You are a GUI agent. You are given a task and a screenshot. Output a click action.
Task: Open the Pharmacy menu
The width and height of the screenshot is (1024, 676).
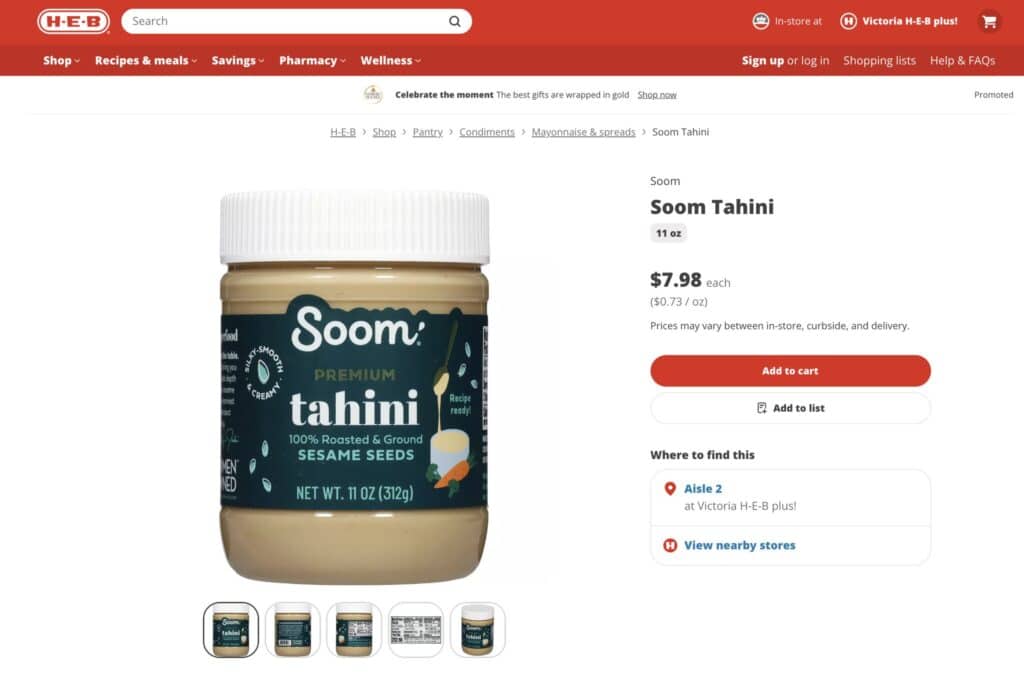312,60
